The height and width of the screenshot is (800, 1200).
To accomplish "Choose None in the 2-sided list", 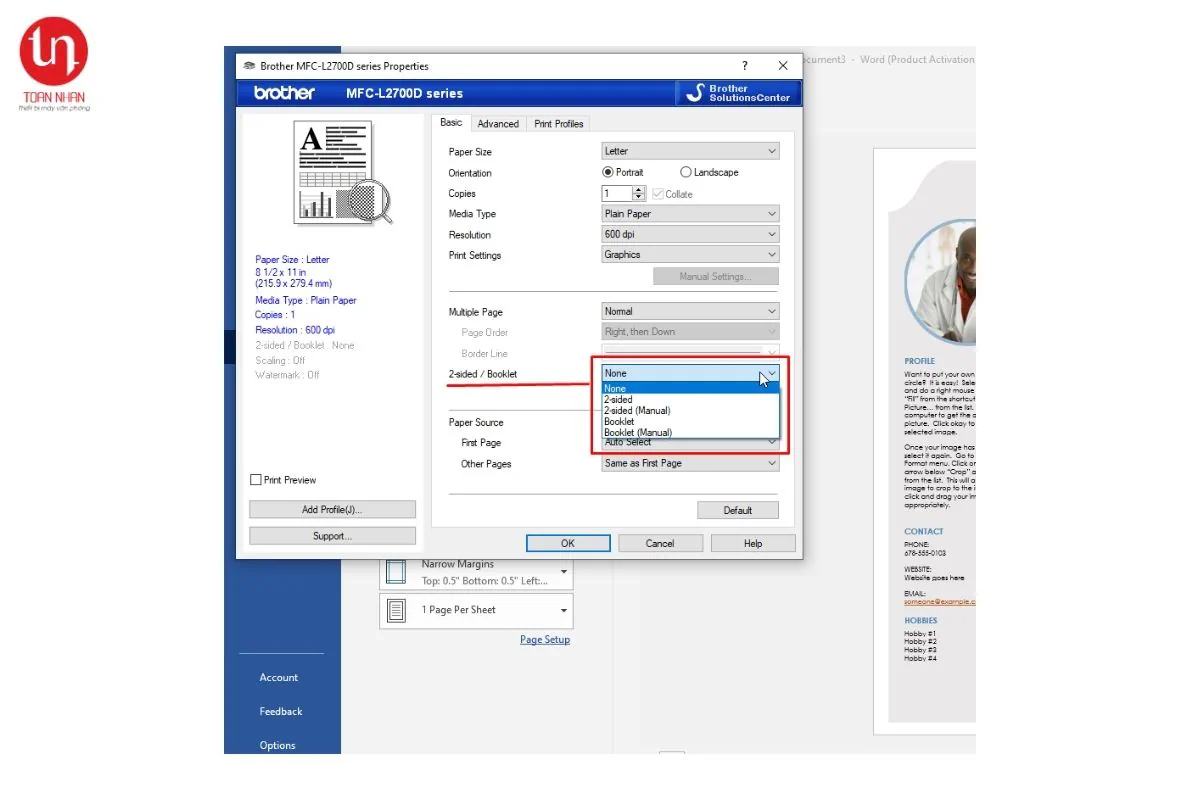I will tap(690, 388).
